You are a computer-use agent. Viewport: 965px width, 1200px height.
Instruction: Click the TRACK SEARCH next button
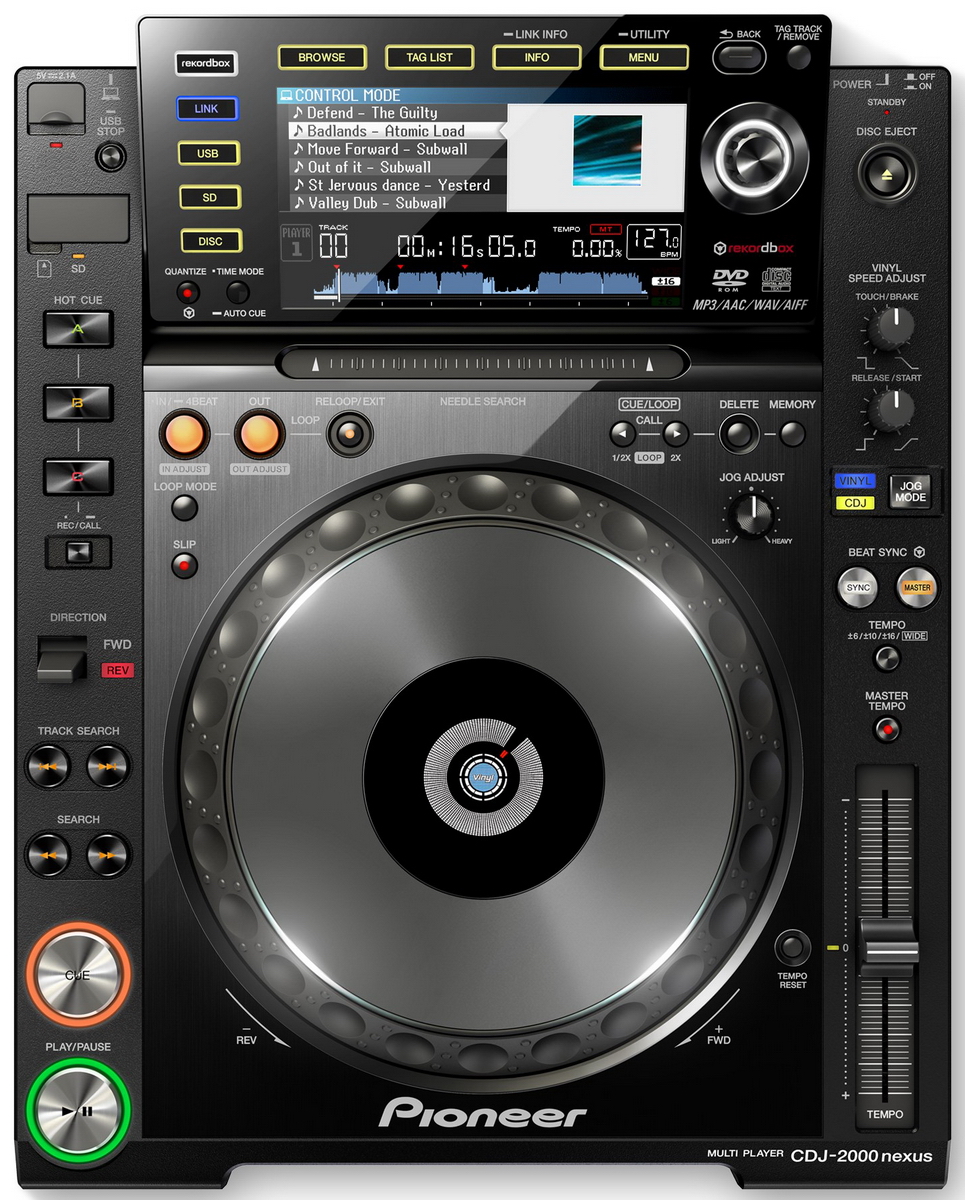(108, 767)
